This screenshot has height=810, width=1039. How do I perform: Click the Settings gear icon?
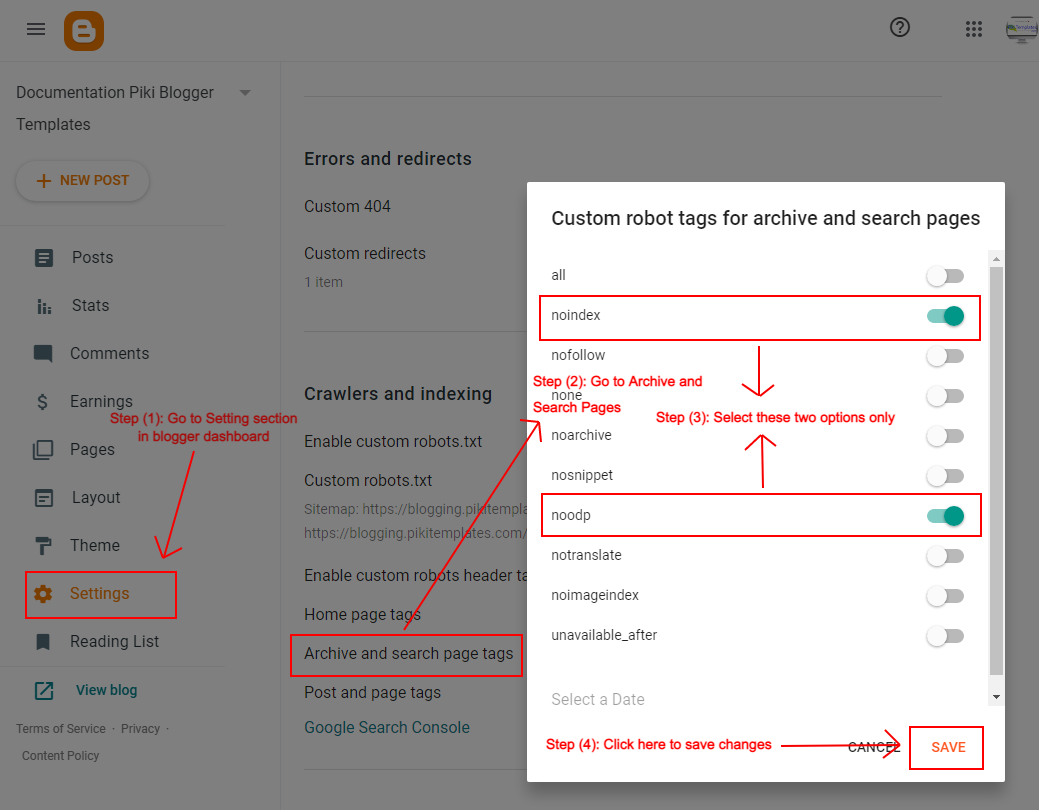click(43, 594)
